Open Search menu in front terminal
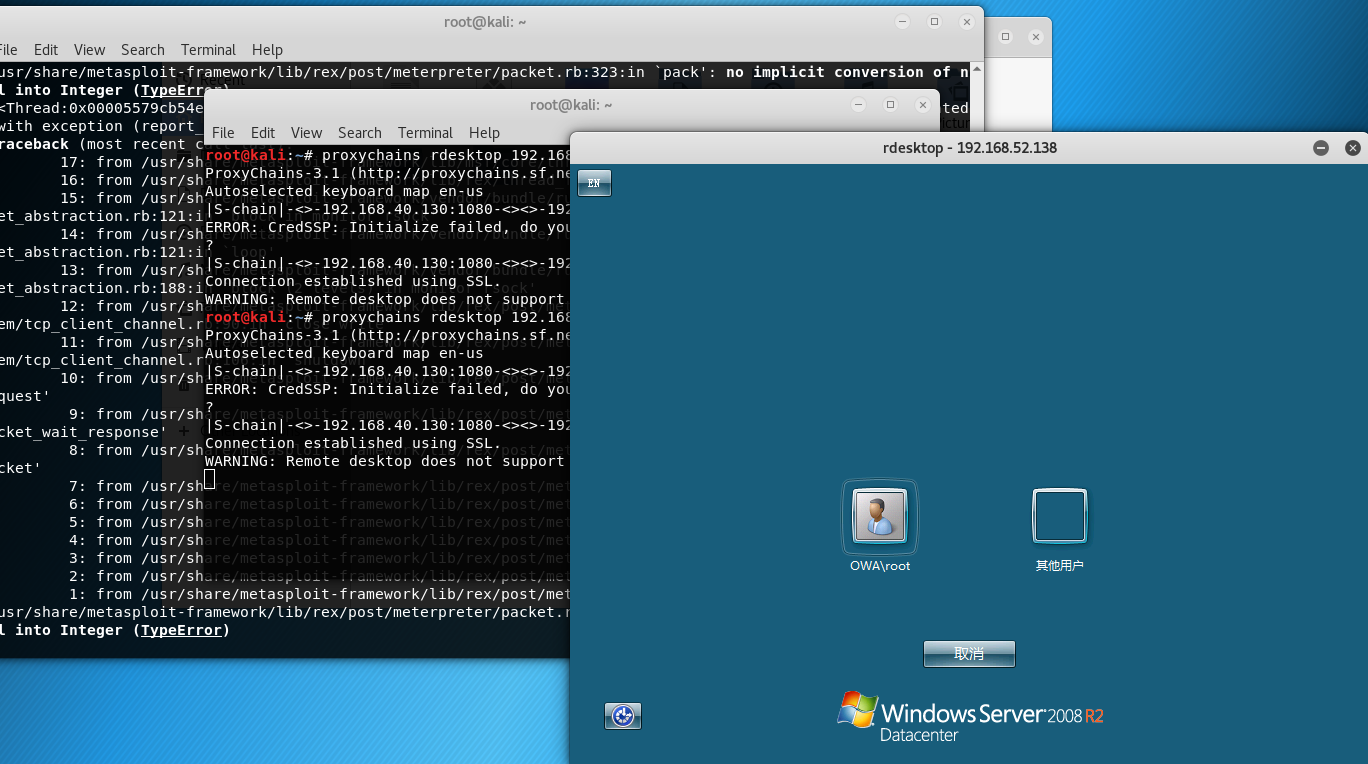 (x=360, y=133)
